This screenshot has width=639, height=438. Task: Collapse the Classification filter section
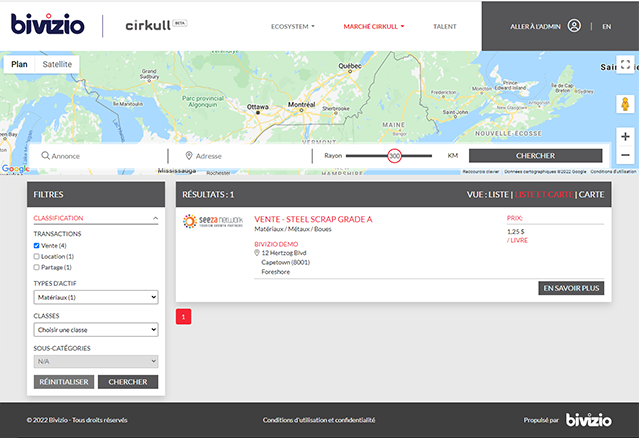pos(155,218)
